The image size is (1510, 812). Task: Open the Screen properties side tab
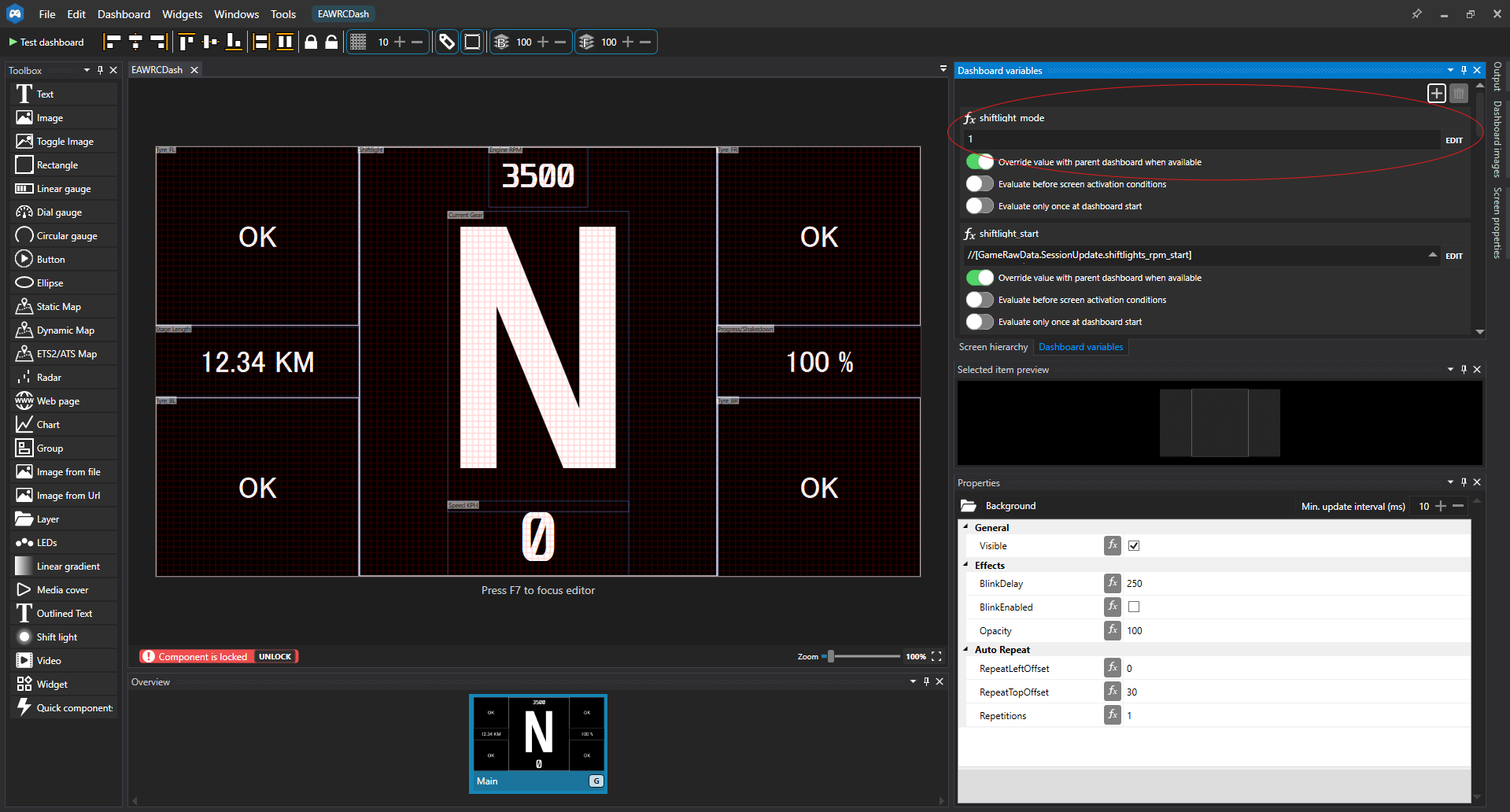pyautogui.click(x=1497, y=223)
